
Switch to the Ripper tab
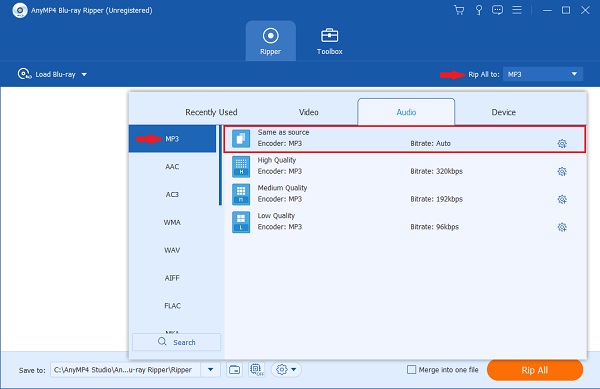click(x=271, y=41)
